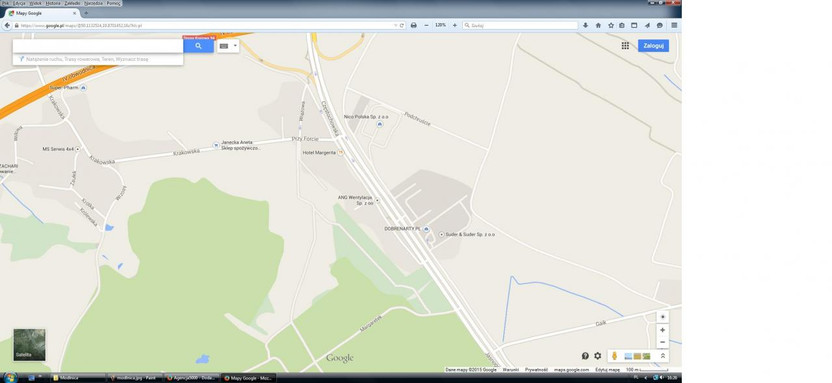Open the map help icon

point(585,356)
